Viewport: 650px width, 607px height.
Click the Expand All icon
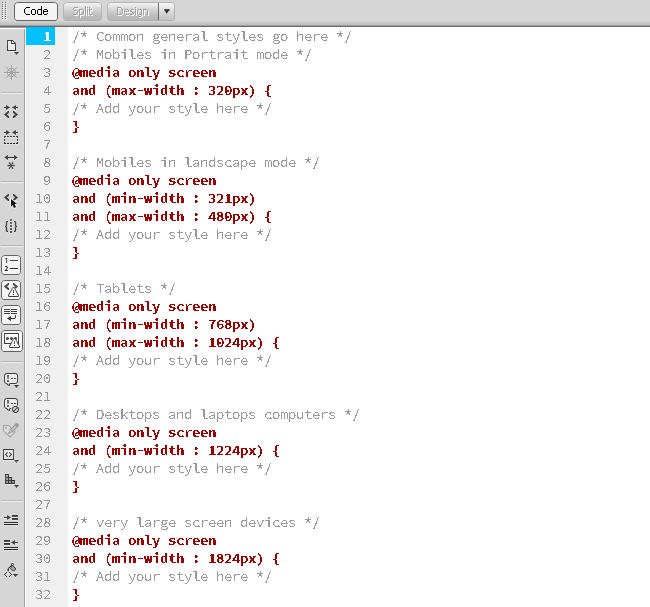[12, 161]
